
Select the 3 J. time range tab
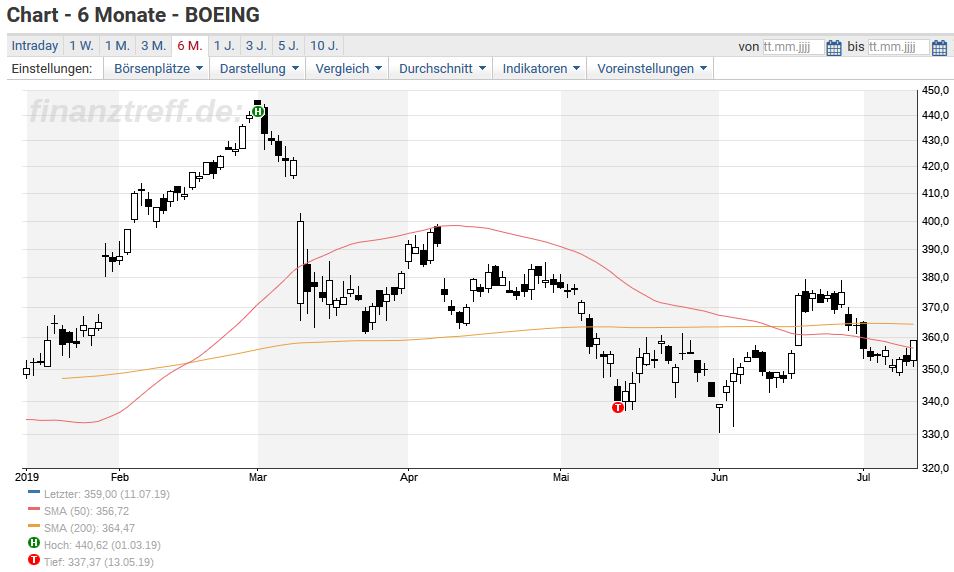(x=256, y=46)
